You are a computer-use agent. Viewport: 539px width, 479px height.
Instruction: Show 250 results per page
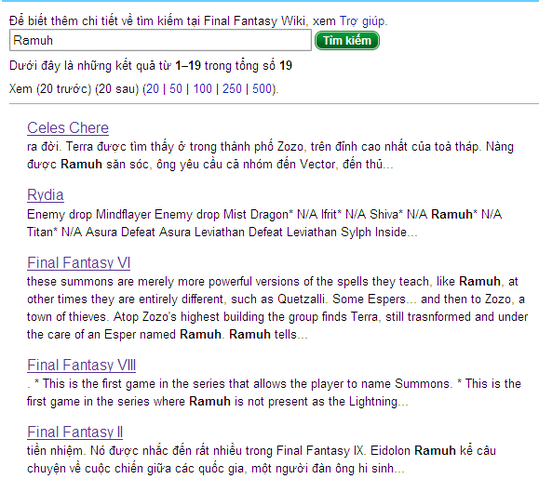click(232, 89)
